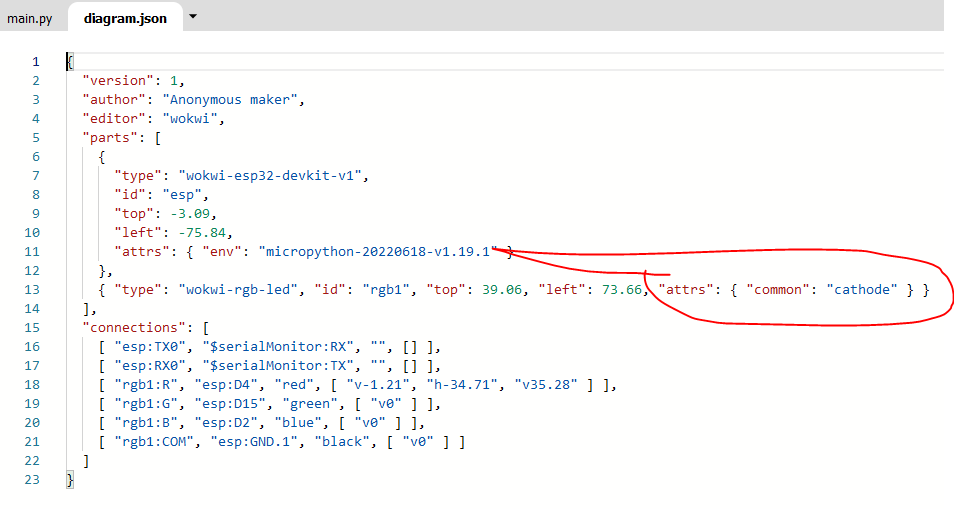Click the "micropython-20220618-v1.19.1" env value
This screenshot has width=954, height=509.
(x=378, y=251)
